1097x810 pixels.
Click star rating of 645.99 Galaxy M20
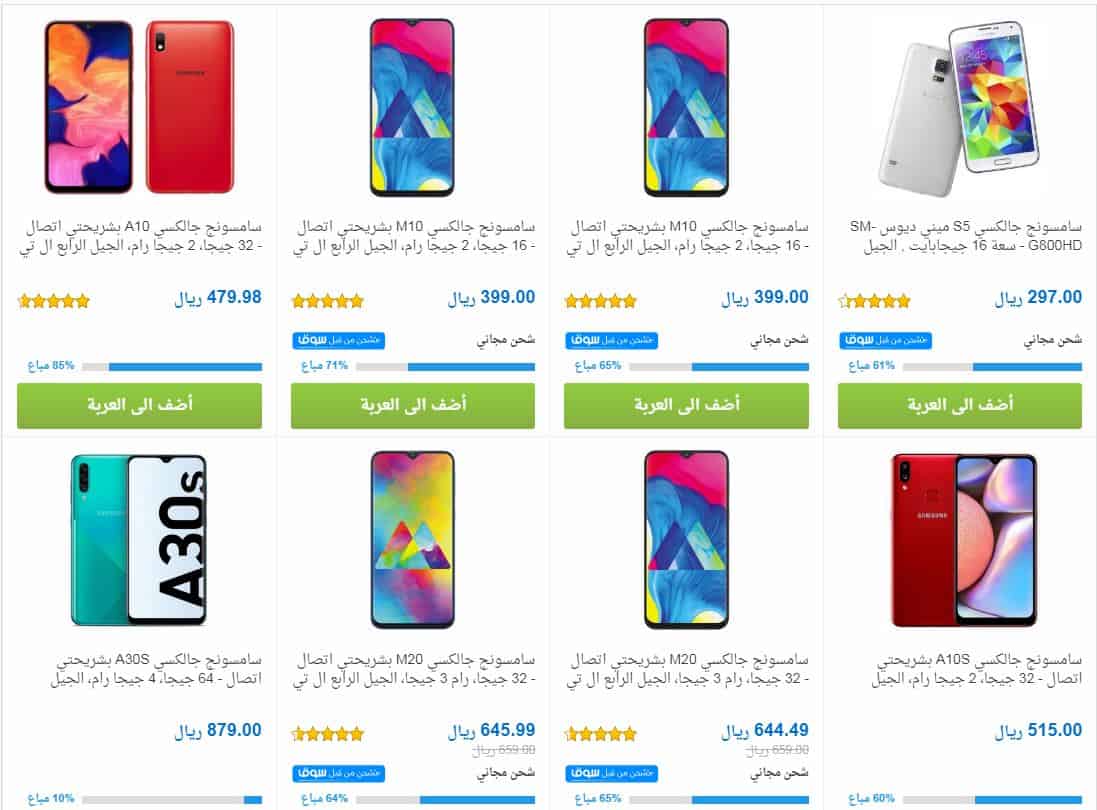(327, 734)
